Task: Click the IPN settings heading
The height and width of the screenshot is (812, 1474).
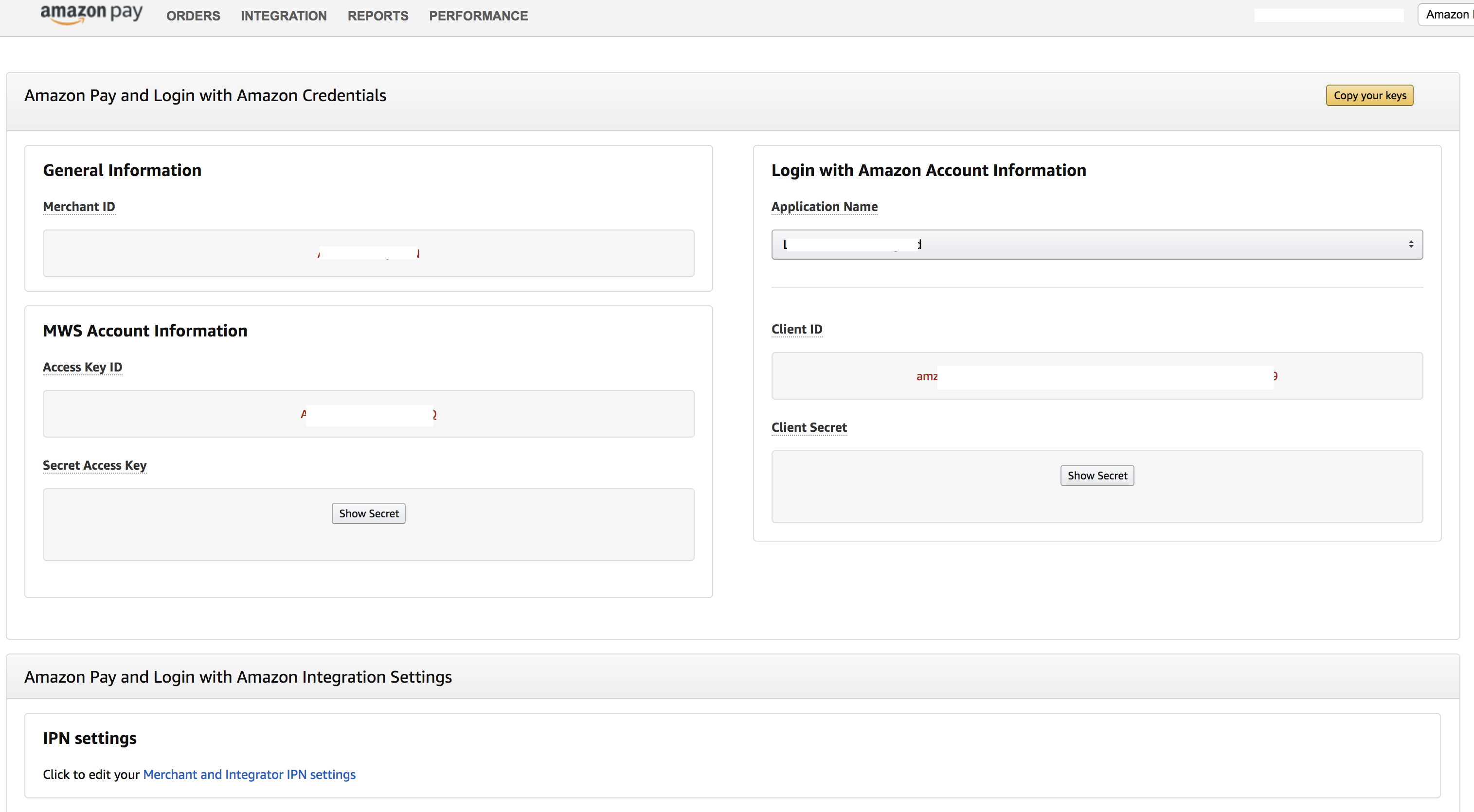Action: [89, 738]
